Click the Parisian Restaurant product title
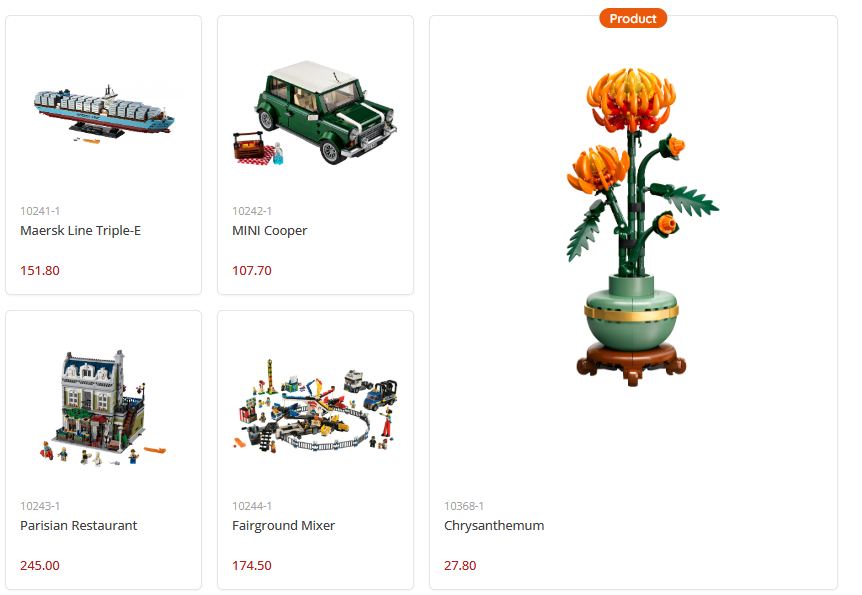The image size is (862, 595). tap(79, 526)
